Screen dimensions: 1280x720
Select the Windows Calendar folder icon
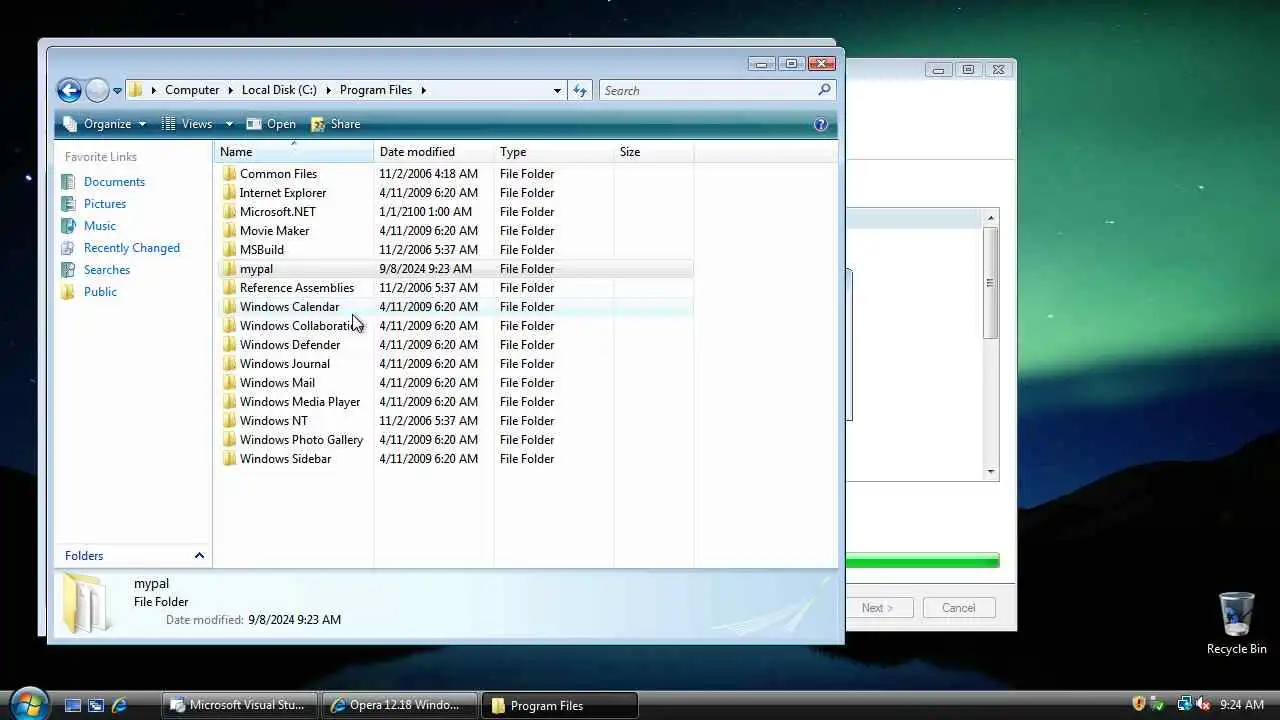click(229, 307)
